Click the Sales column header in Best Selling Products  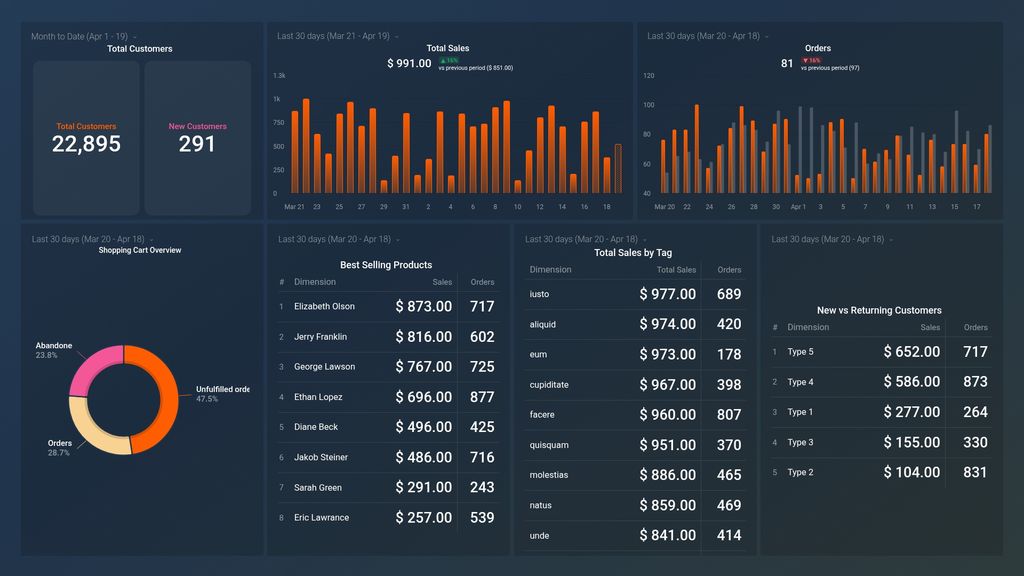click(x=441, y=282)
